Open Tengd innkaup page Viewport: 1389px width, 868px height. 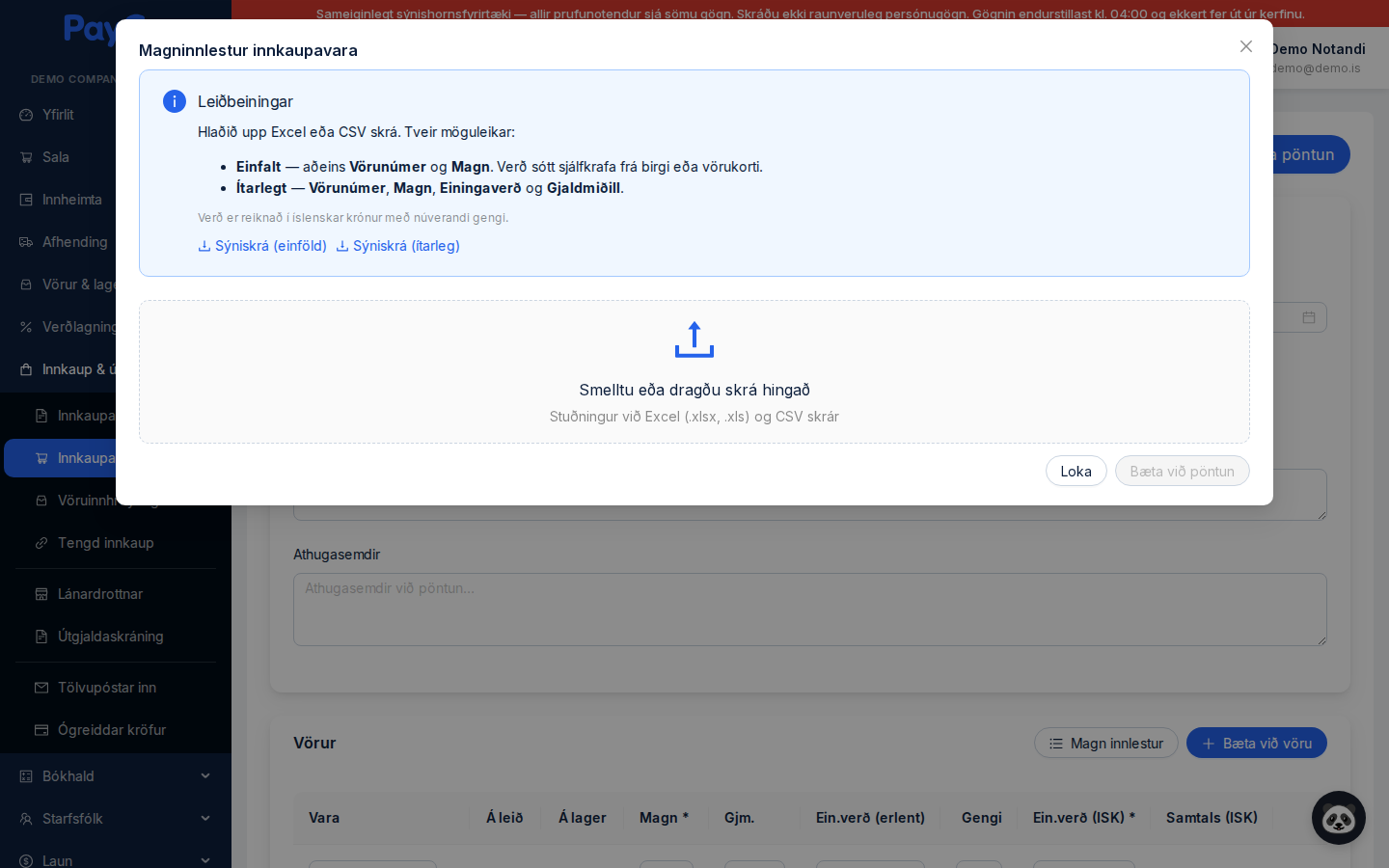pyautogui.click(x=106, y=543)
